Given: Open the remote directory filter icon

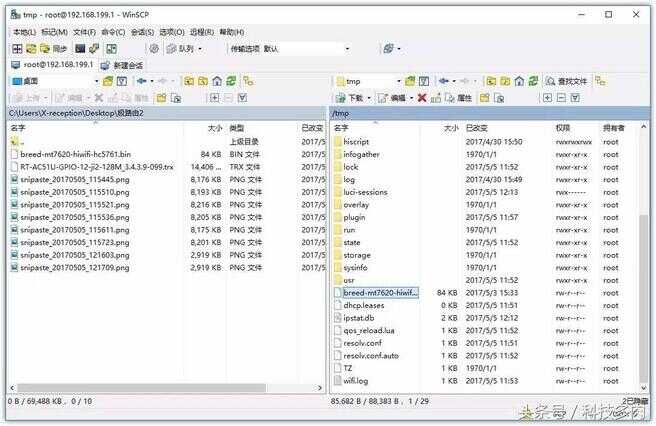Looking at the screenshot, I should point(423,81).
